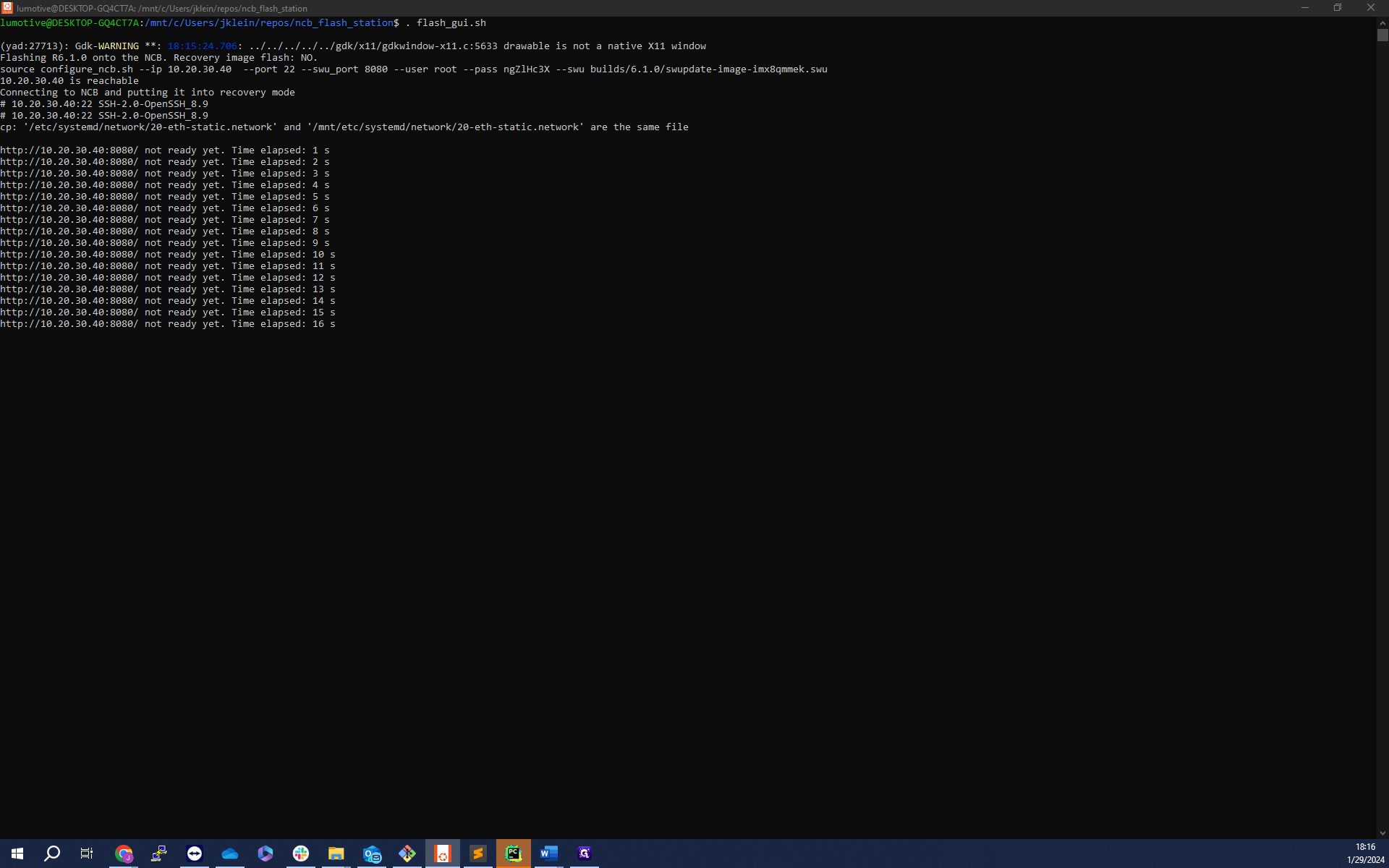This screenshot has height=868, width=1389.
Task: Click the 'Gdk-WARNING' text in the output
Action: (x=107, y=46)
